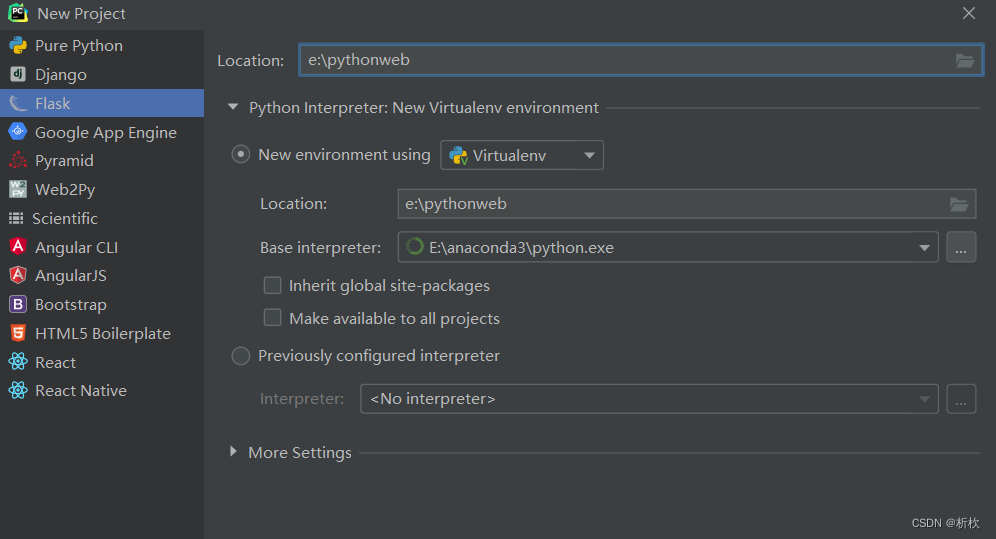Choose Scientific project type in list
The width and height of the screenshot is (996, 539).
coord(66,218)
